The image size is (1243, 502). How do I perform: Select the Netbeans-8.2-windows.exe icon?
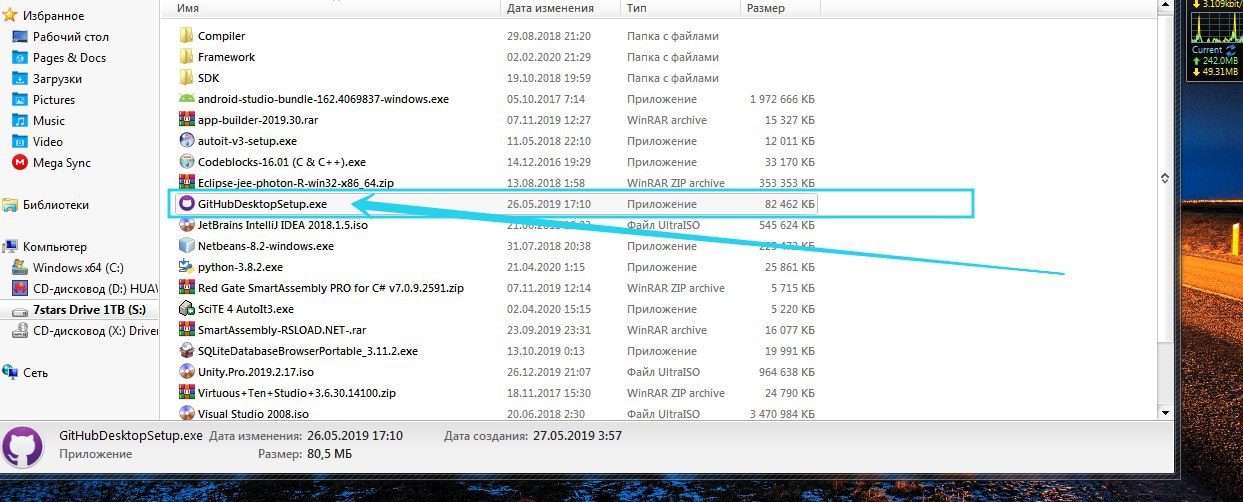(186, 246)
